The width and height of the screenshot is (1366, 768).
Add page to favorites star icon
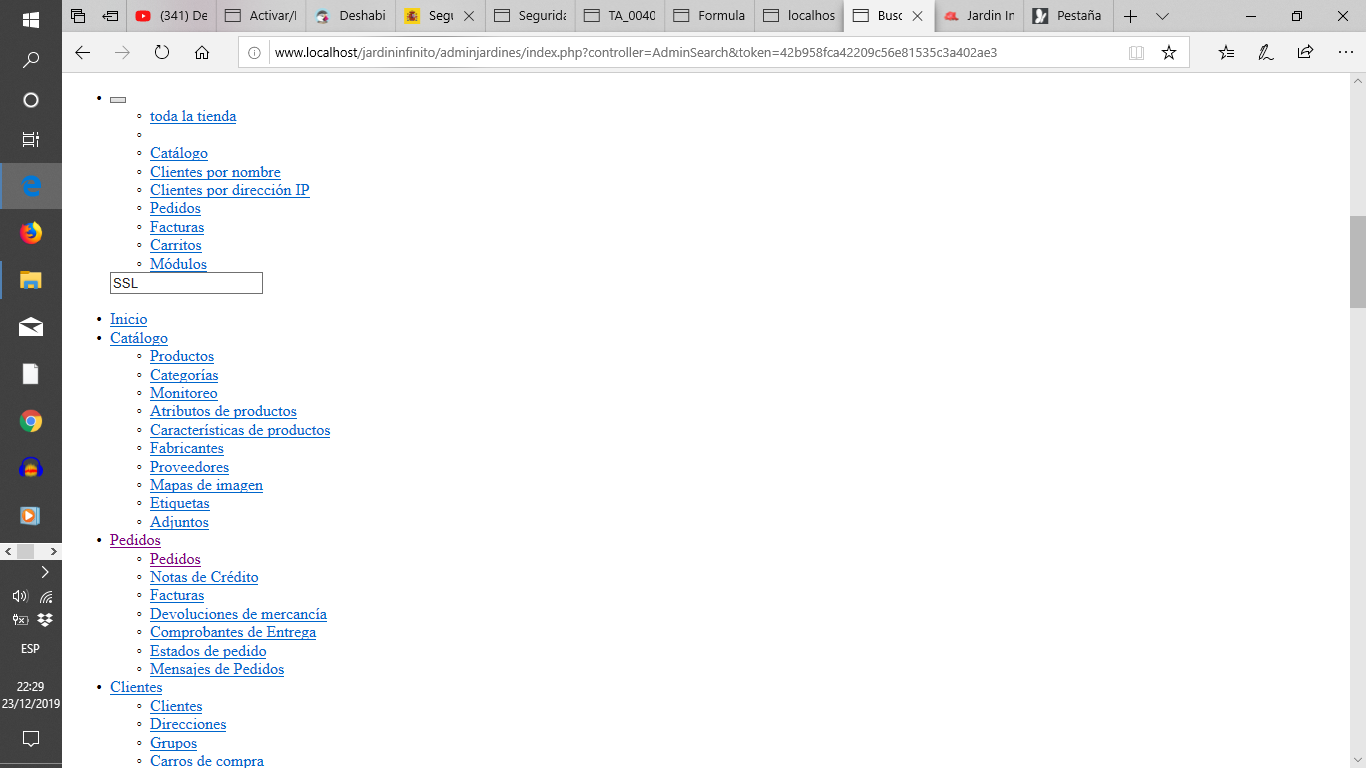(1169, 53)
